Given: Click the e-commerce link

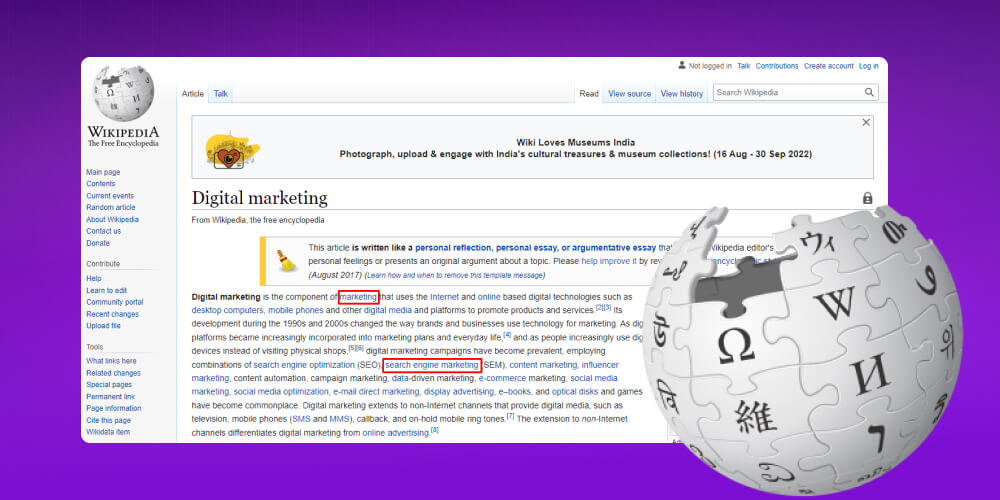Looking at the screenshot, I should [503, 378].
